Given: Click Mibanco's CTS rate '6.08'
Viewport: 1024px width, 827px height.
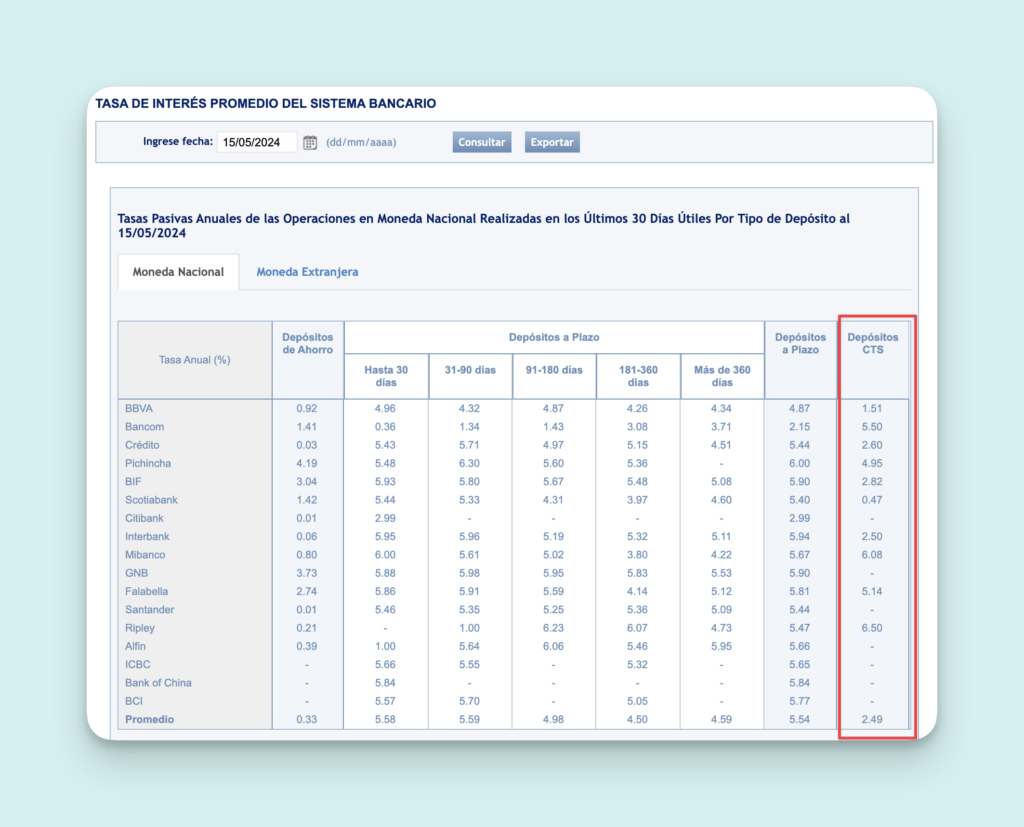Looking at the screenshot, I should click(872, 555).
